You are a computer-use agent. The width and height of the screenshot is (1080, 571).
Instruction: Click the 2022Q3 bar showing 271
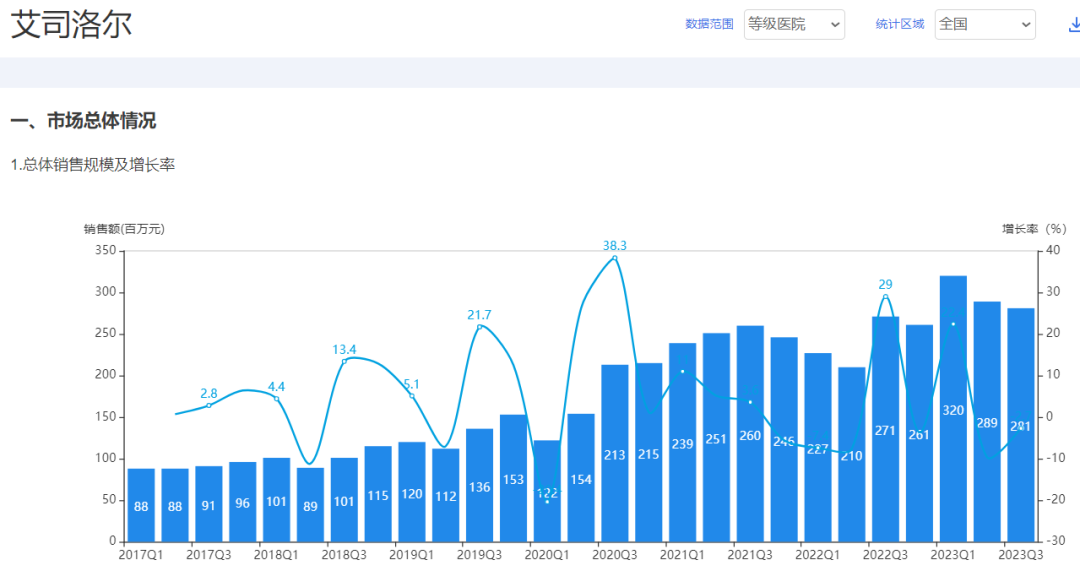coord(886,429)
